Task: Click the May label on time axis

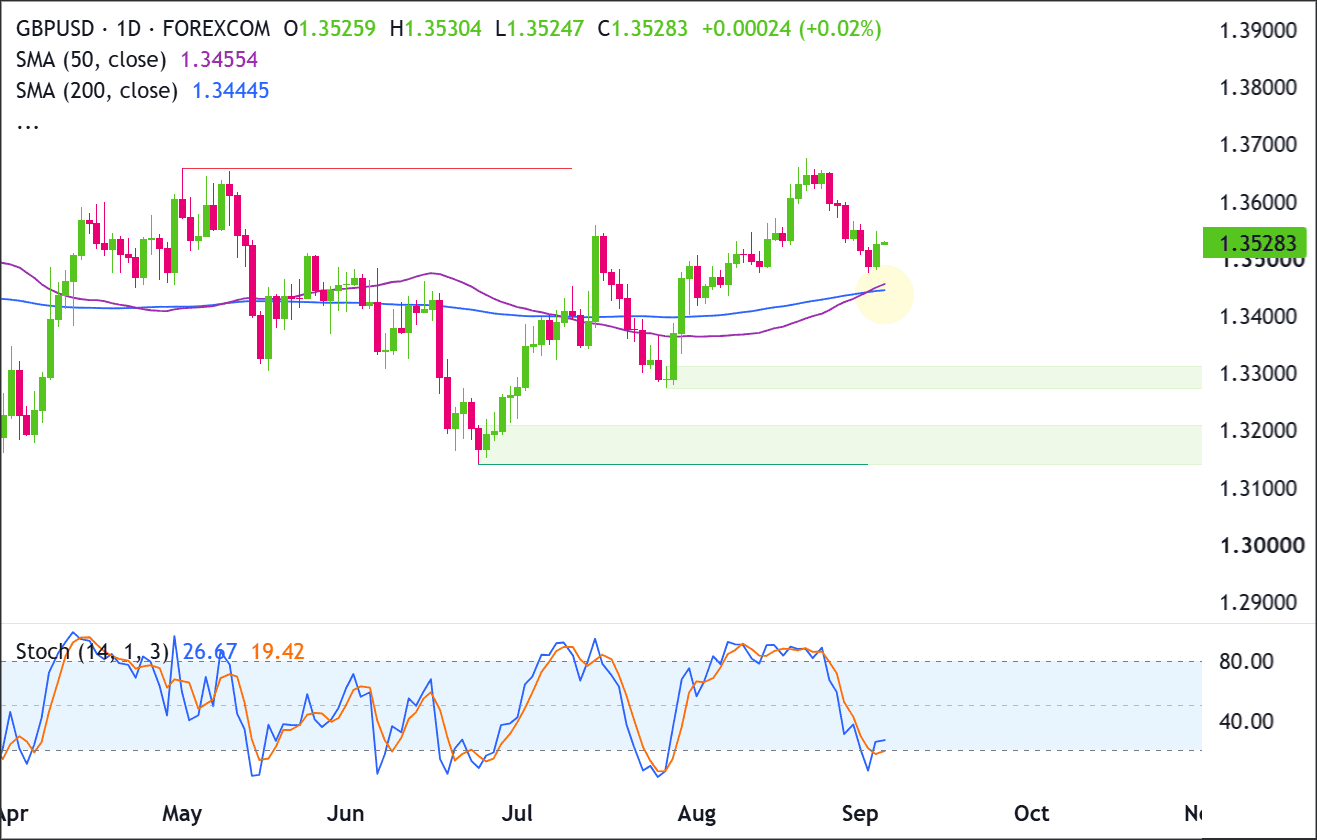Action: click(181, 813)
